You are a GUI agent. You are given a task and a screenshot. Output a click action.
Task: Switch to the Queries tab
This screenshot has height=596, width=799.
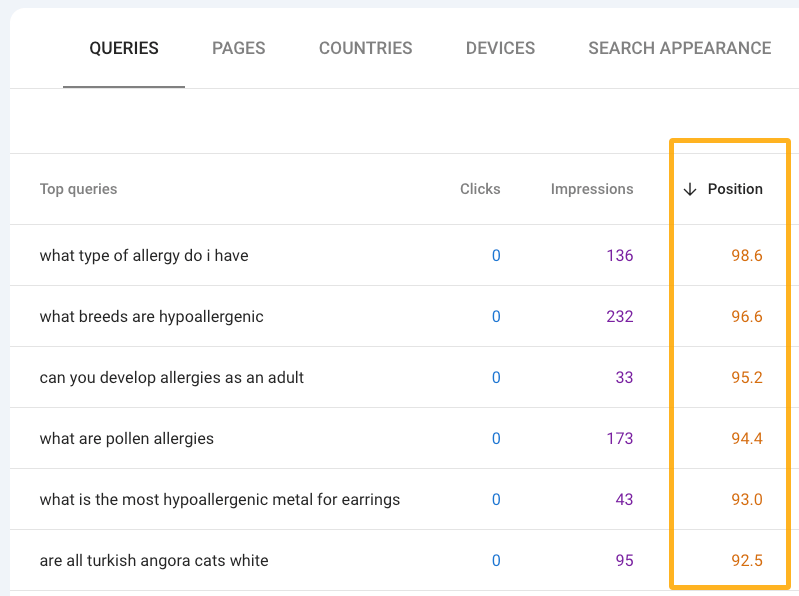[x=124, y=48]
